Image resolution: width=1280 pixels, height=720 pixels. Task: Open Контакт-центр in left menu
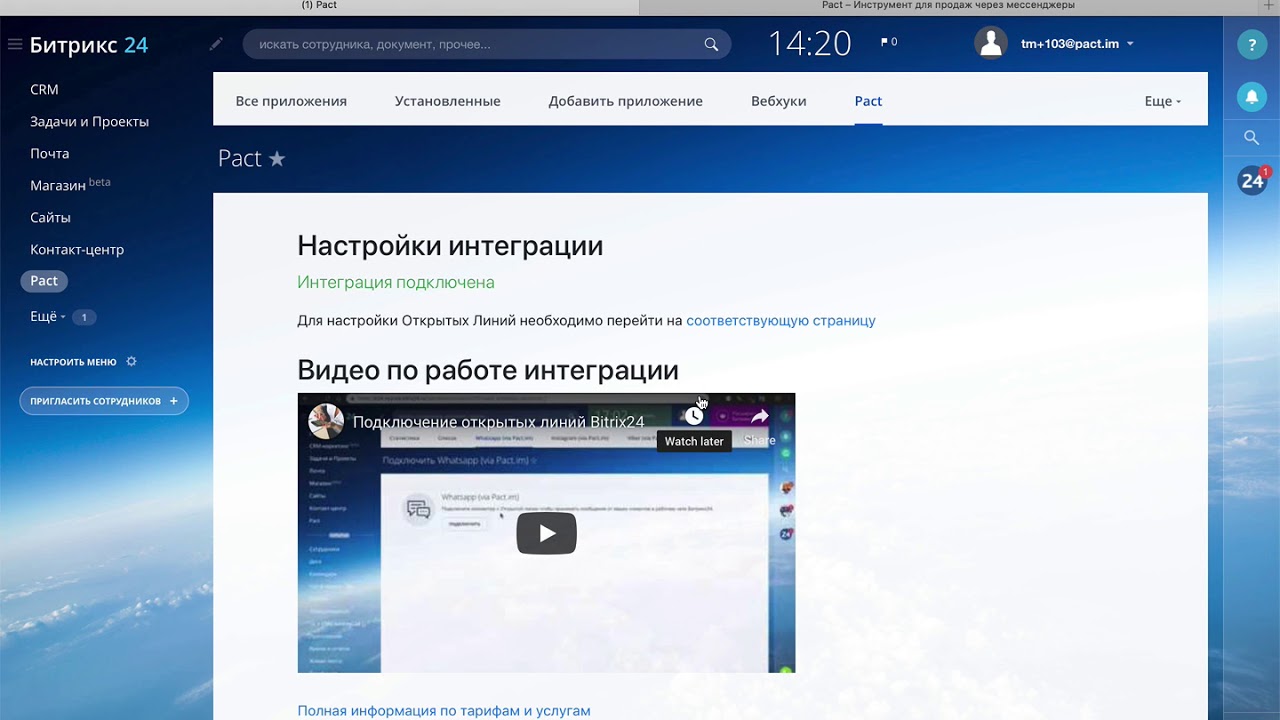(x=77, y=249)
